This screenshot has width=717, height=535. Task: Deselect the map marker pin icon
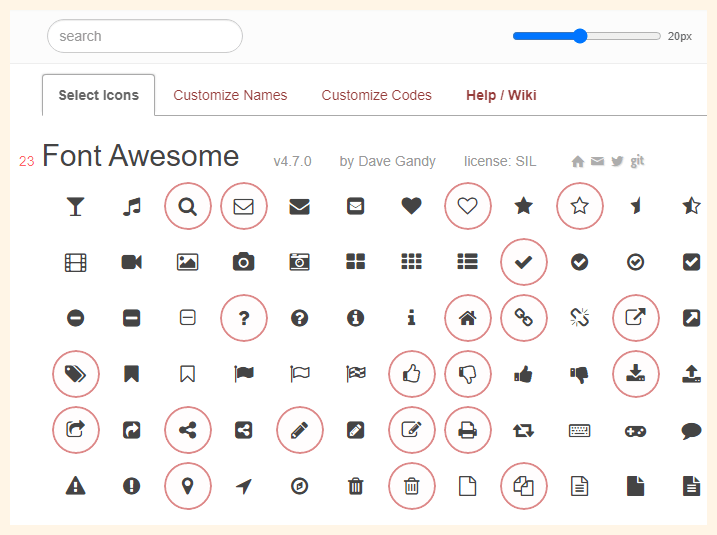click(187, 486)
